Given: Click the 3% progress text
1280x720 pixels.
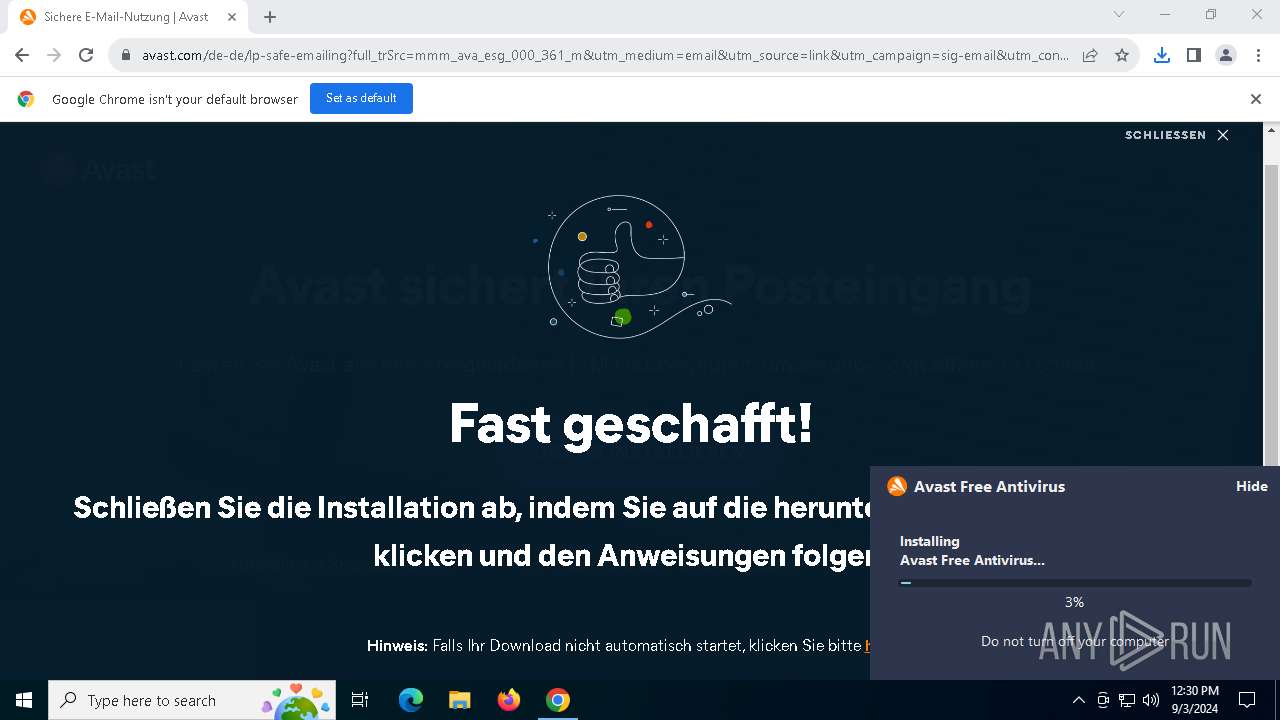Looking at the screenshot, I should [x=1075, y=602].
